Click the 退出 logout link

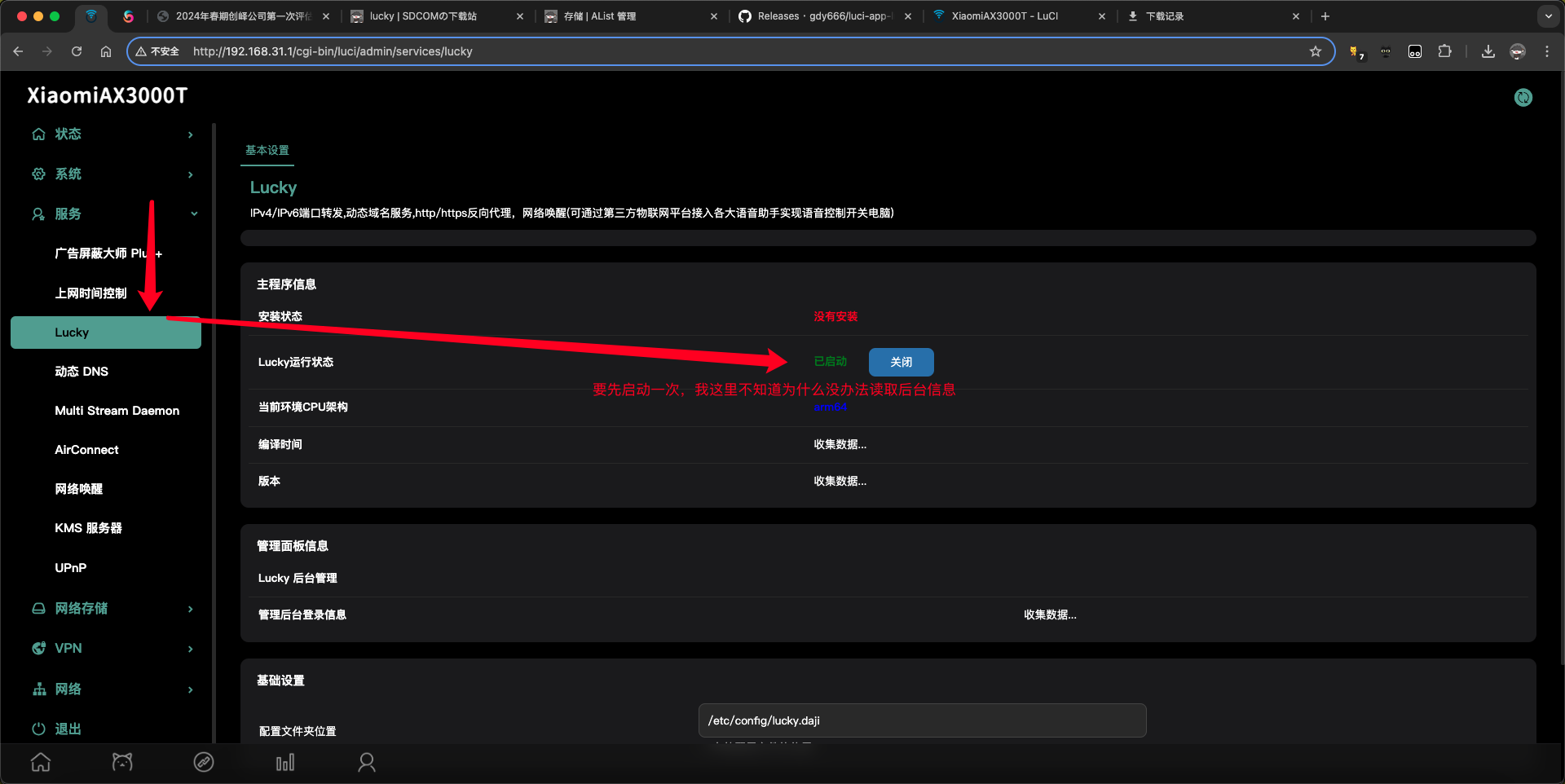tap(68, 729)
